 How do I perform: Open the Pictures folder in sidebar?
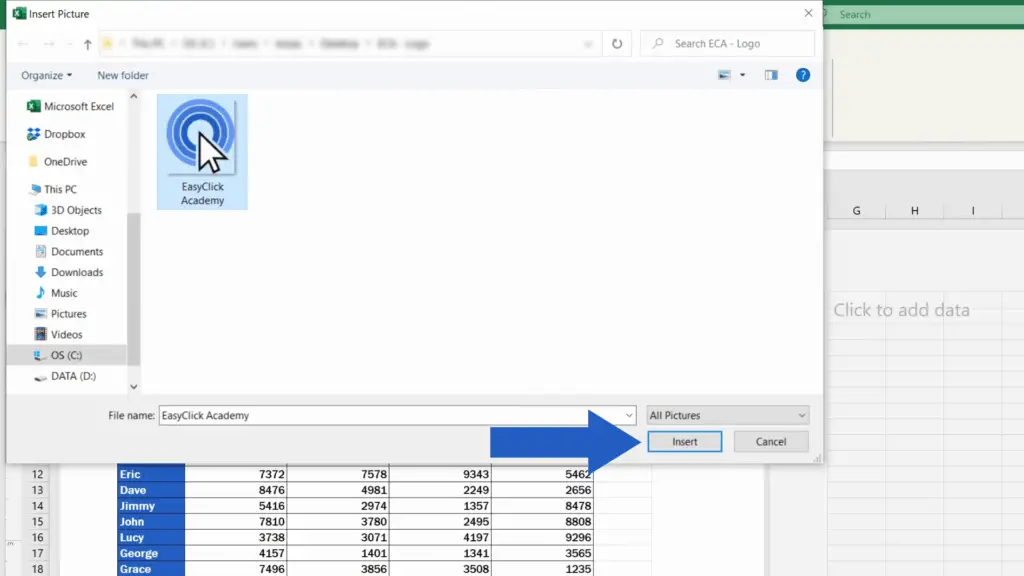(60, 314)
